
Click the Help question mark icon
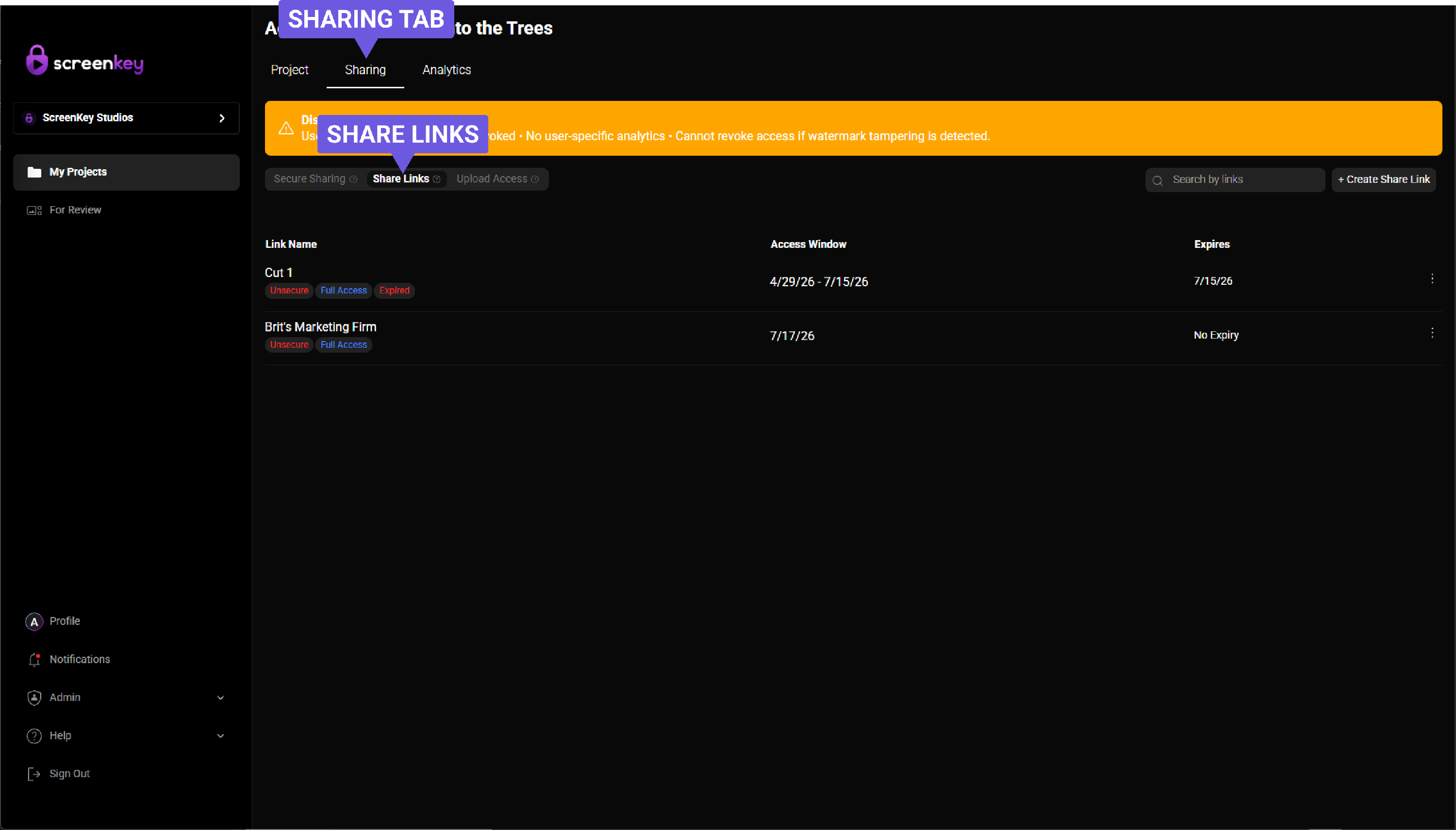pos(34,736)
